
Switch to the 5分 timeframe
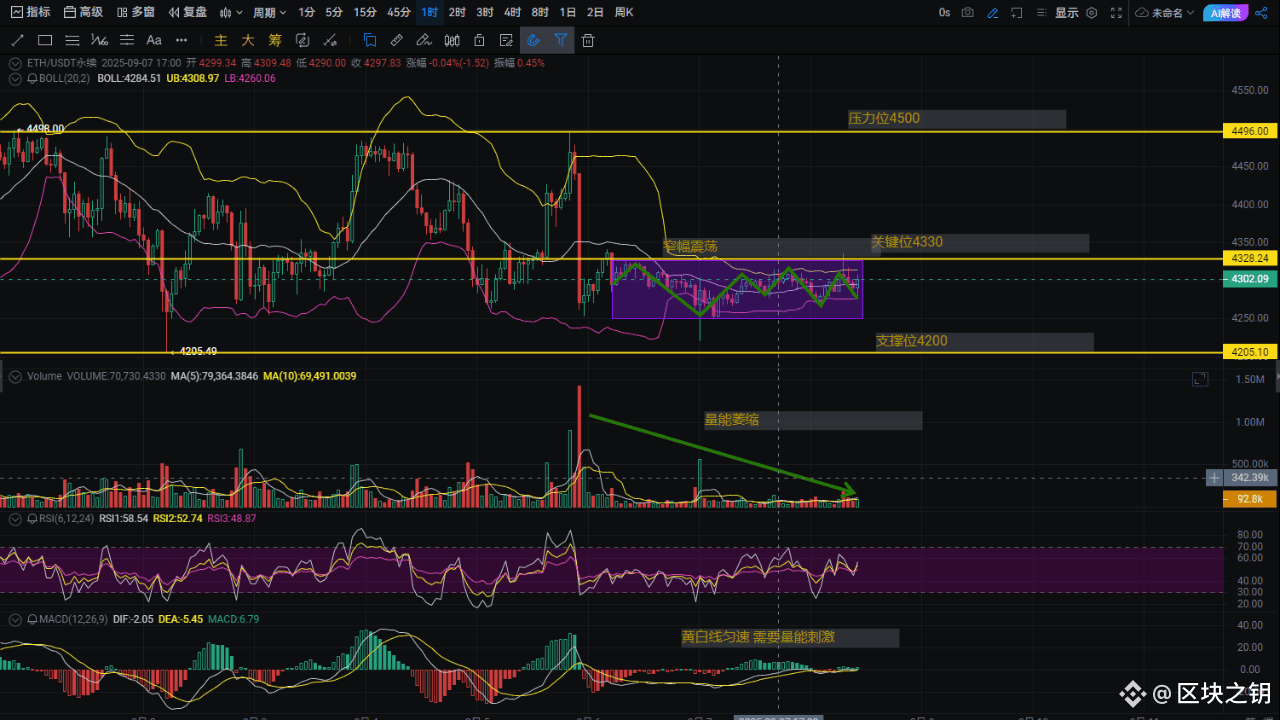pyautogui.click(x=334, y=12)
